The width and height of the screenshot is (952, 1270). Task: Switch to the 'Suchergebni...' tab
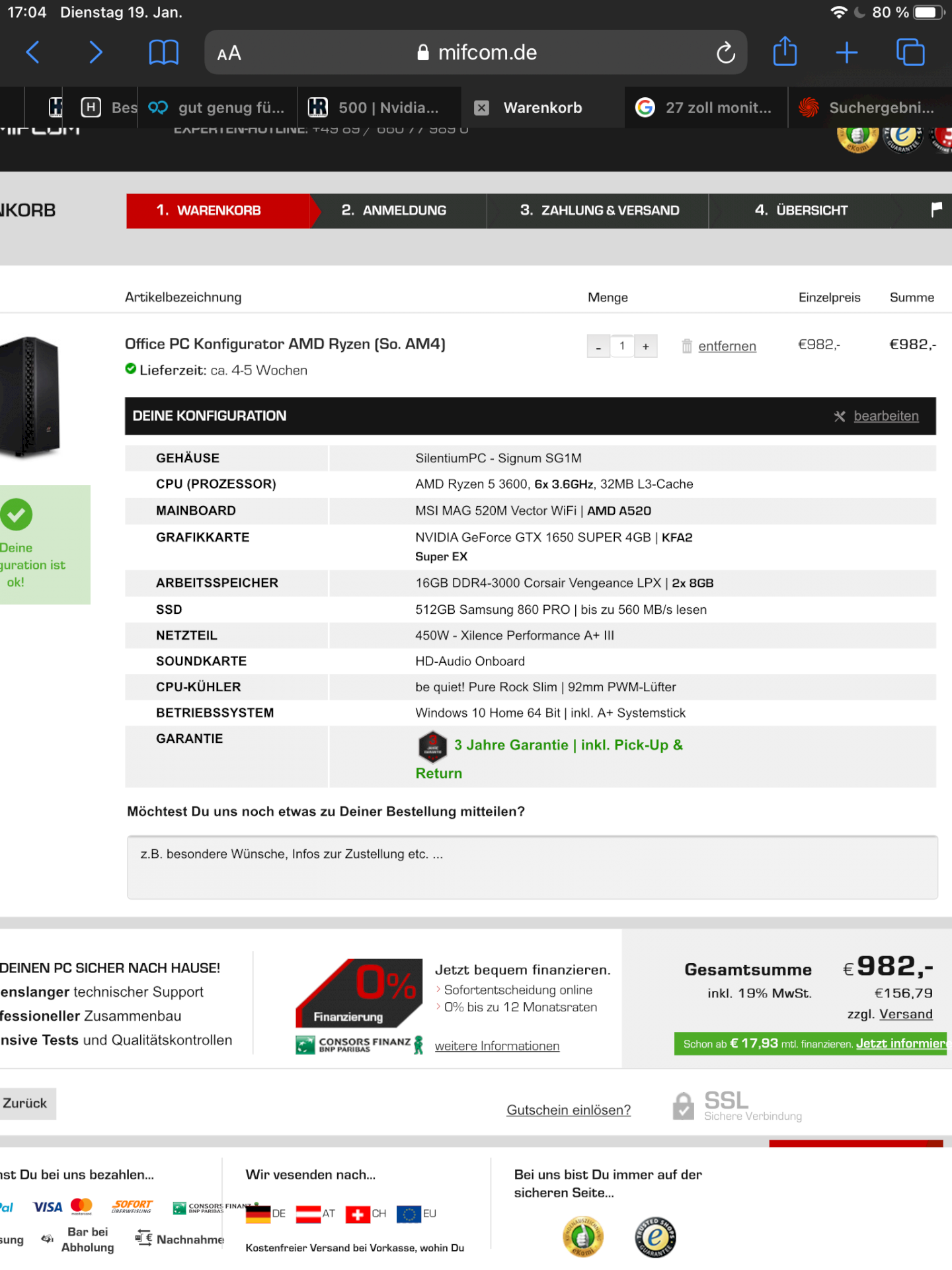coord(870,108)
